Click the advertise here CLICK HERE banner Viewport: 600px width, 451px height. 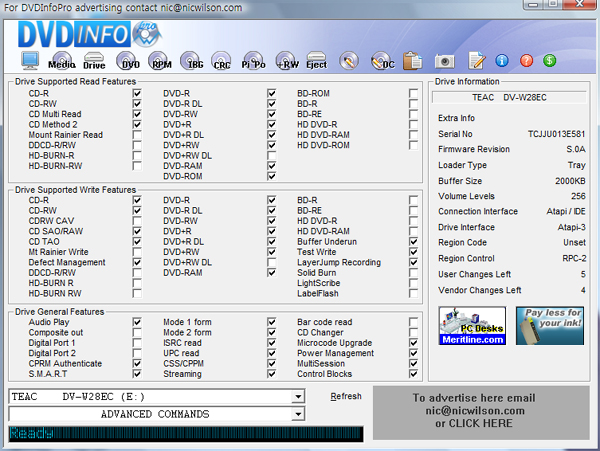tap(481, 413)
